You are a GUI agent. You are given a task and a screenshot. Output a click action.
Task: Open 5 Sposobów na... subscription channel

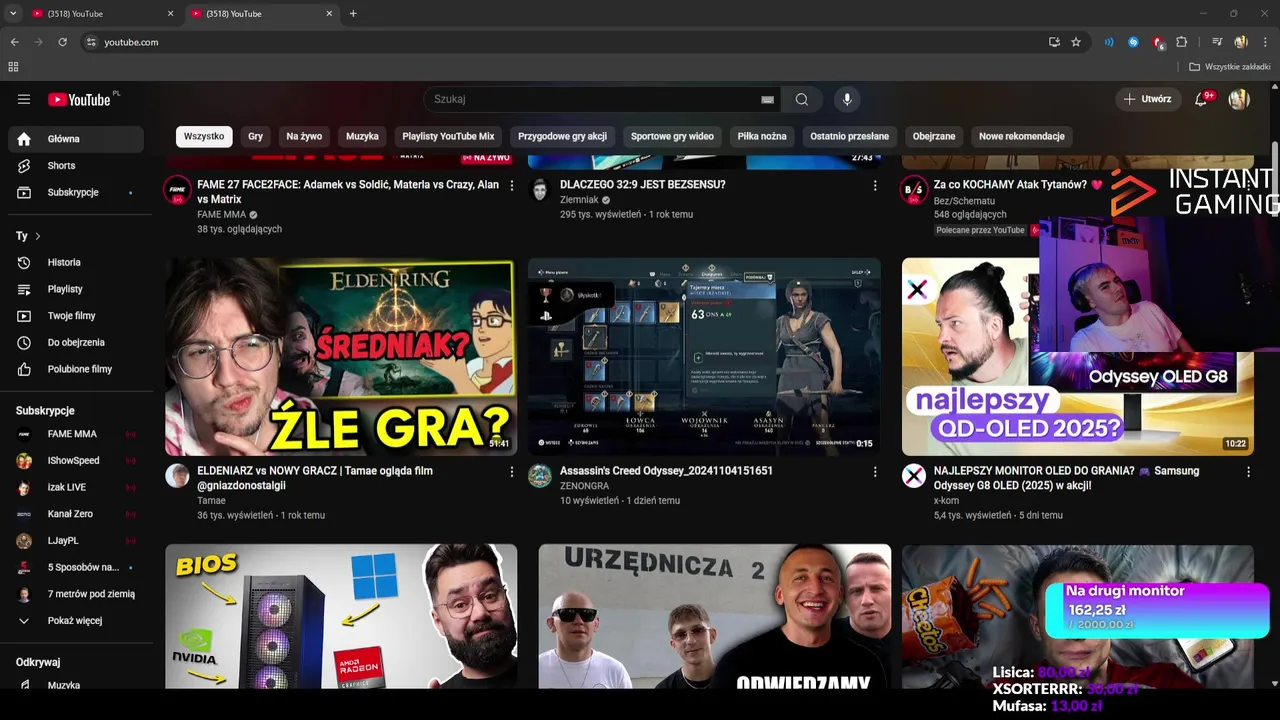pyautogui.click(x=76, y=568)
